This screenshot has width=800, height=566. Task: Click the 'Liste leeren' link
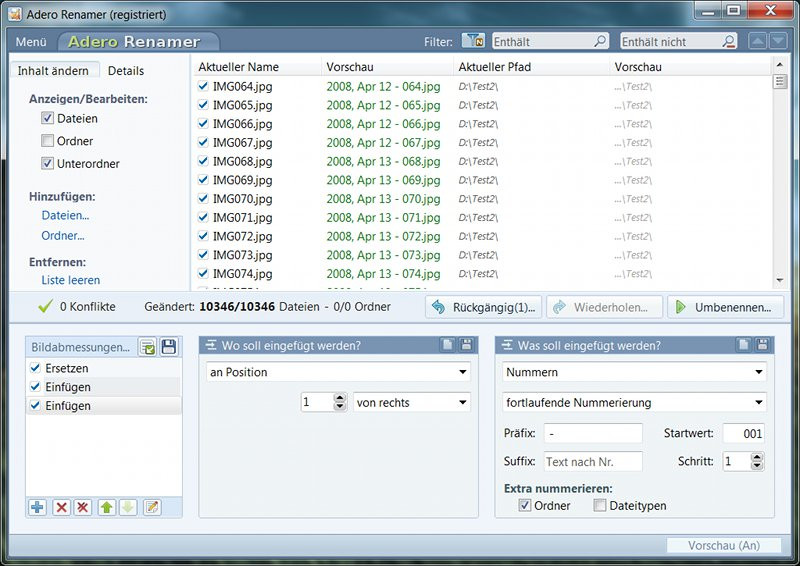click(x=70, y=280)
